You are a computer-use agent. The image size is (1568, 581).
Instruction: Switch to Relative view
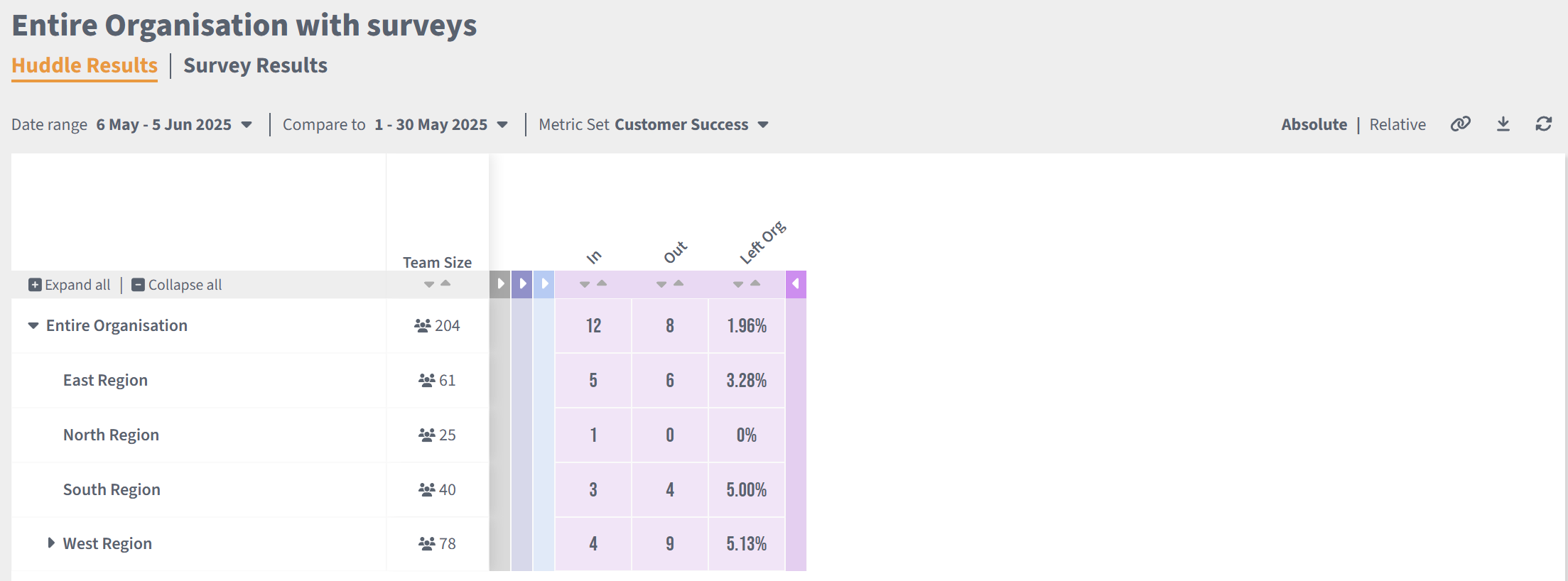click(1397, 124)
